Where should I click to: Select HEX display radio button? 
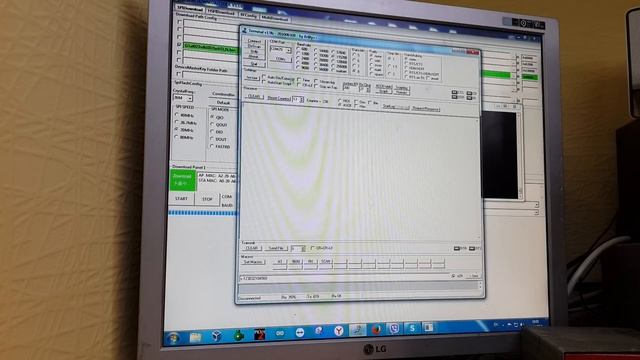pos(340,100)
